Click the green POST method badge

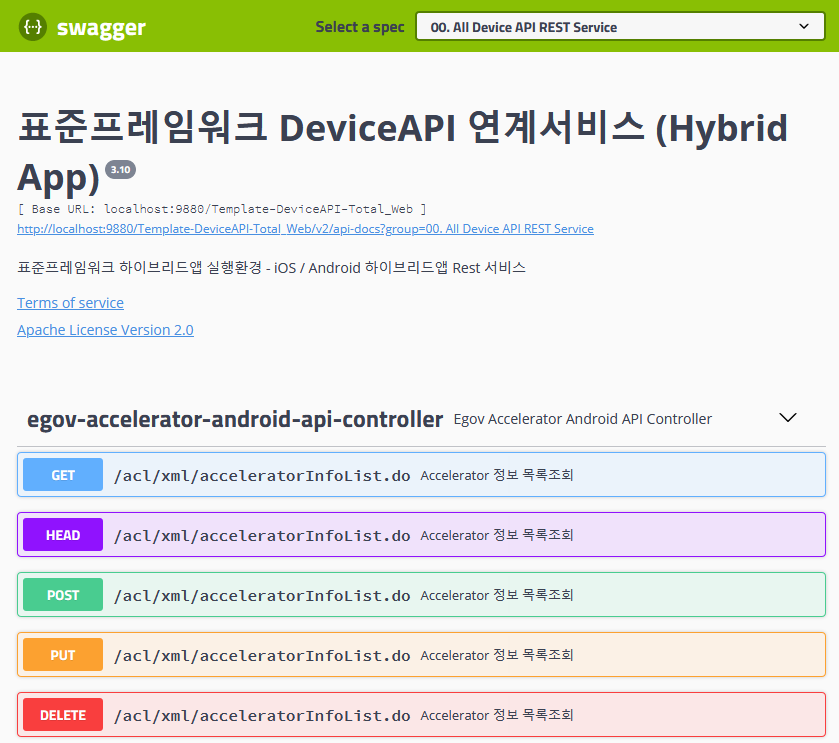coord(63,595)
